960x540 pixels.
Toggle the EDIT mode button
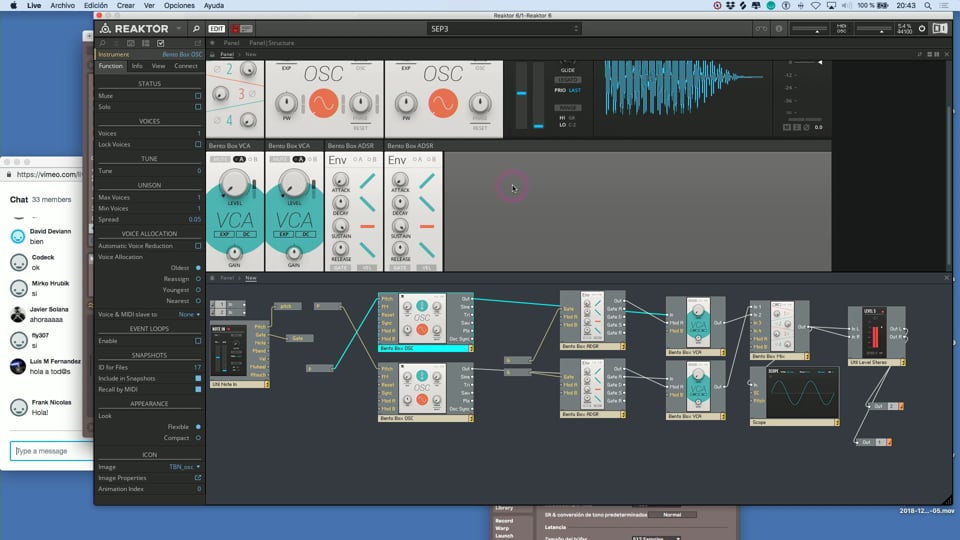tap(217, 29)
